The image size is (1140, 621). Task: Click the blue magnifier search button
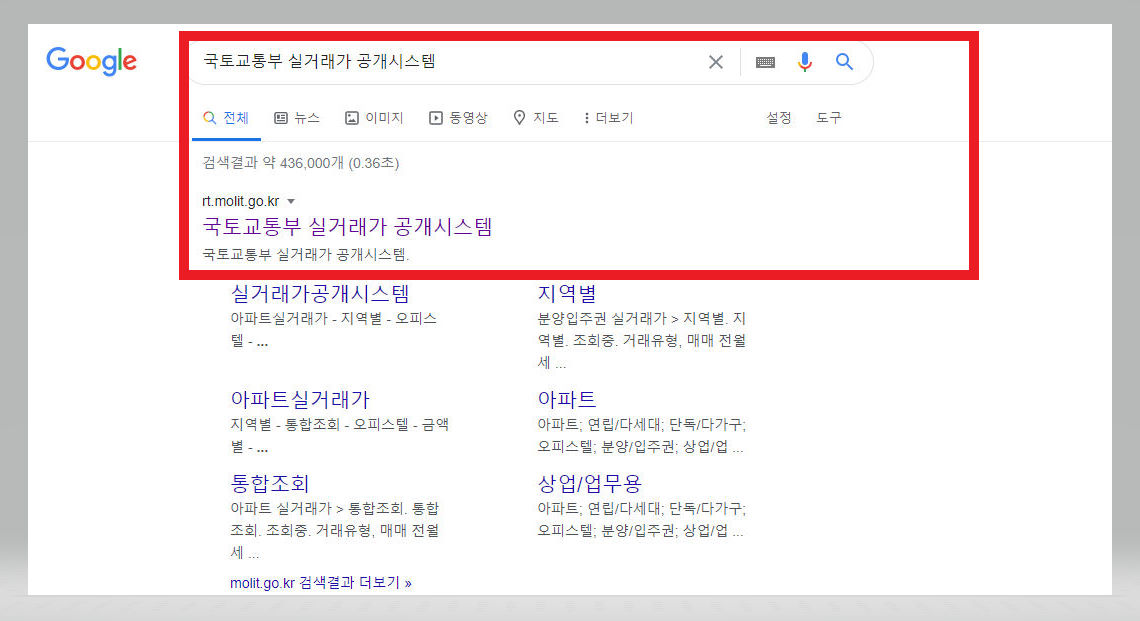pos(844,62)
